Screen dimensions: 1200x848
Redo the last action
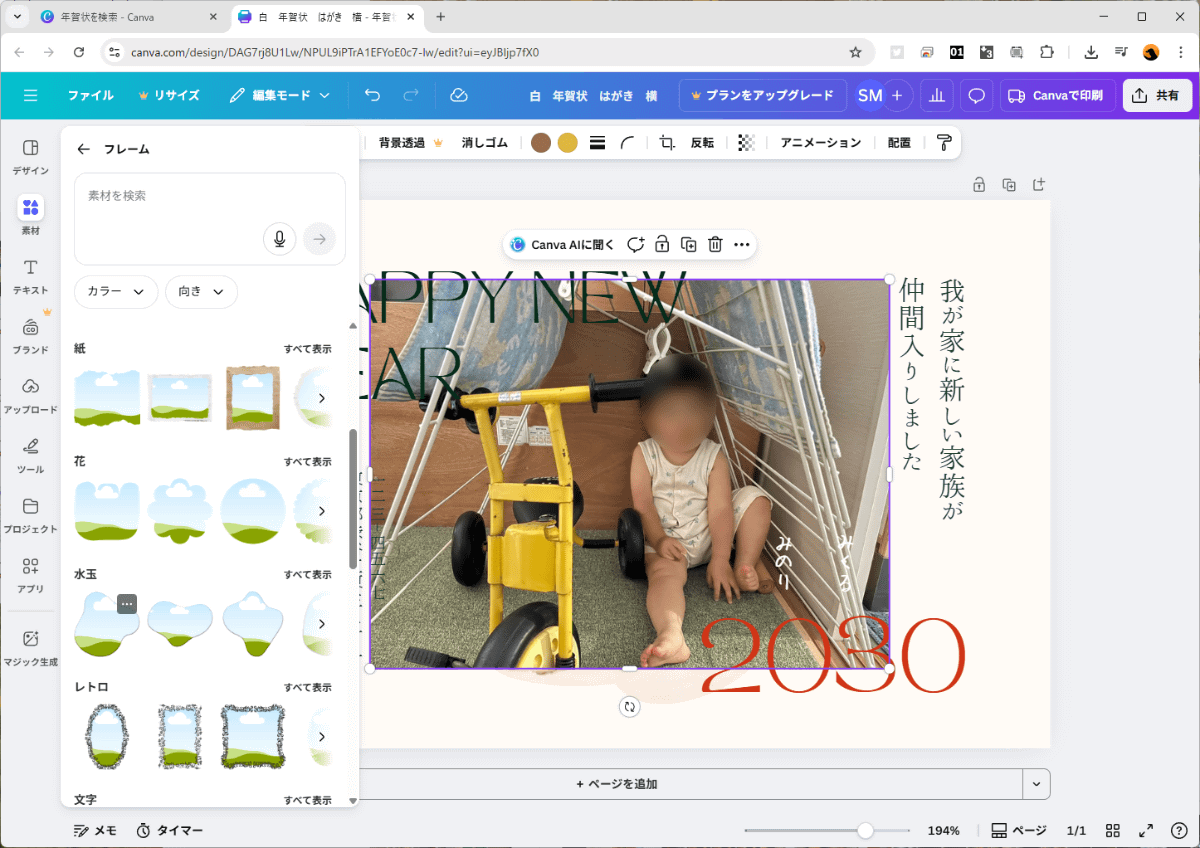411,95
